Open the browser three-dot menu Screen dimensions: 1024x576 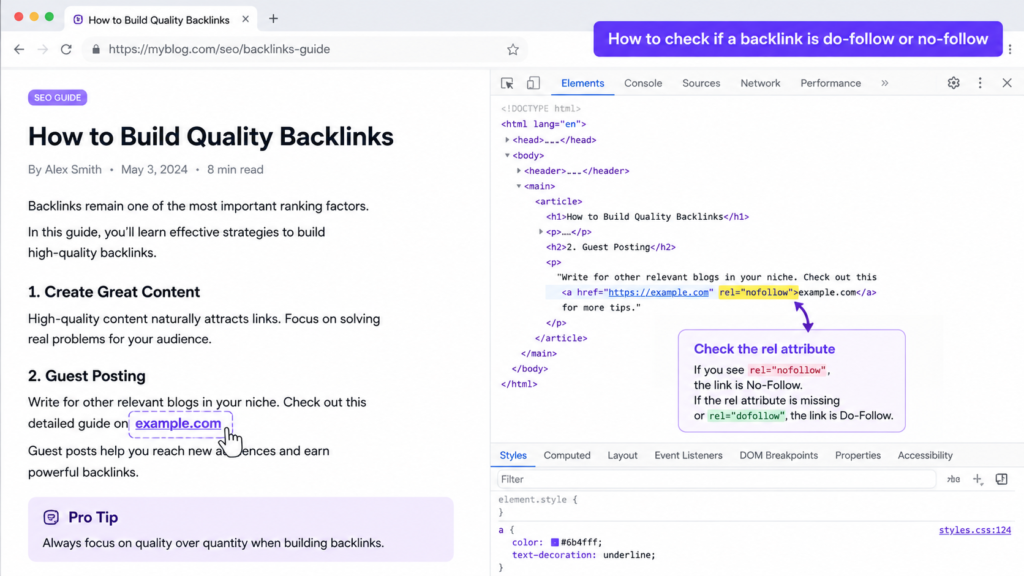(1010, 49)
